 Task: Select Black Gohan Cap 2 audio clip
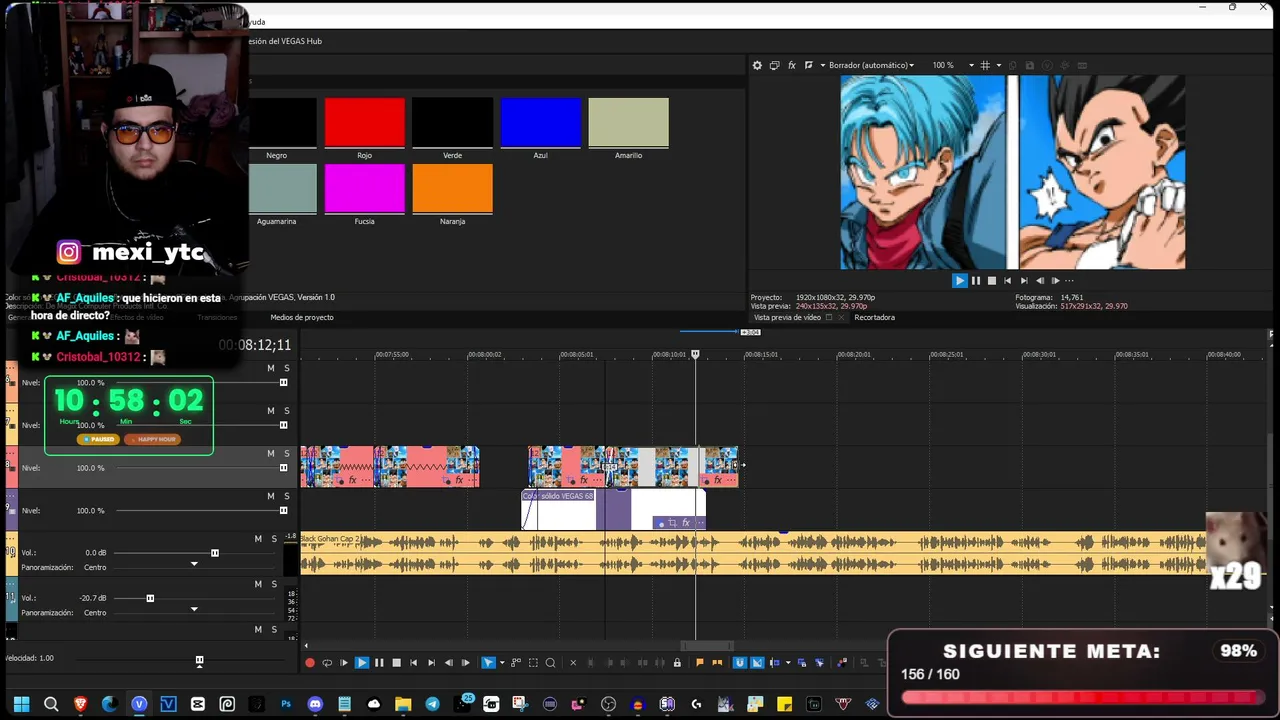pos(753,553)
